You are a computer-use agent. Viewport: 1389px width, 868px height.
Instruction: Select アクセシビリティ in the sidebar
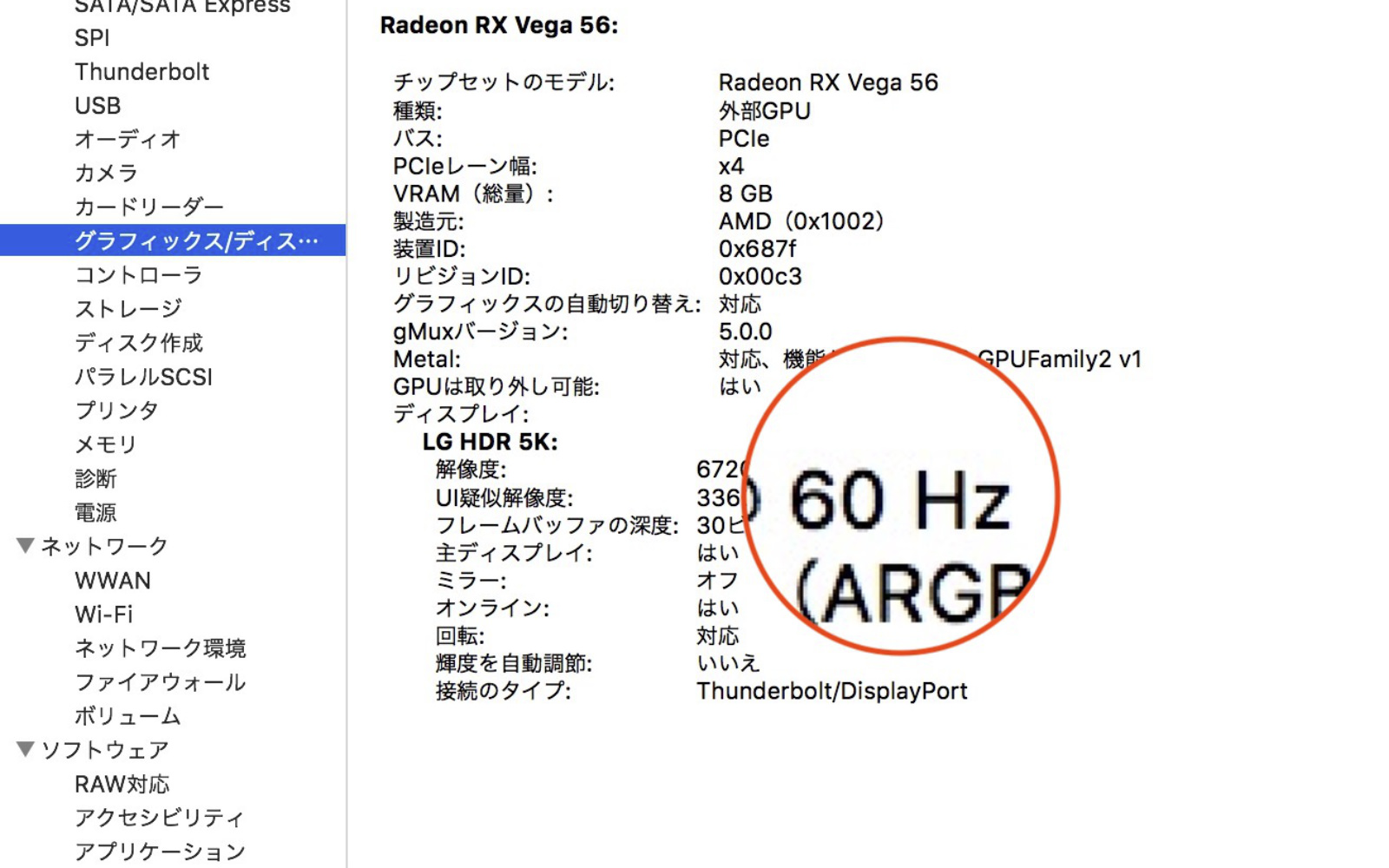(160, 818)
